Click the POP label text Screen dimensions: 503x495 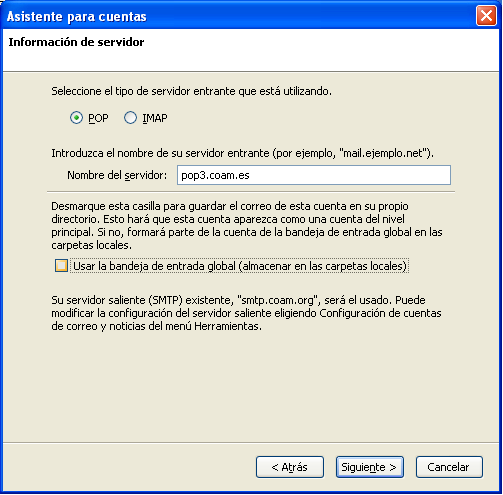coord(98,118)
